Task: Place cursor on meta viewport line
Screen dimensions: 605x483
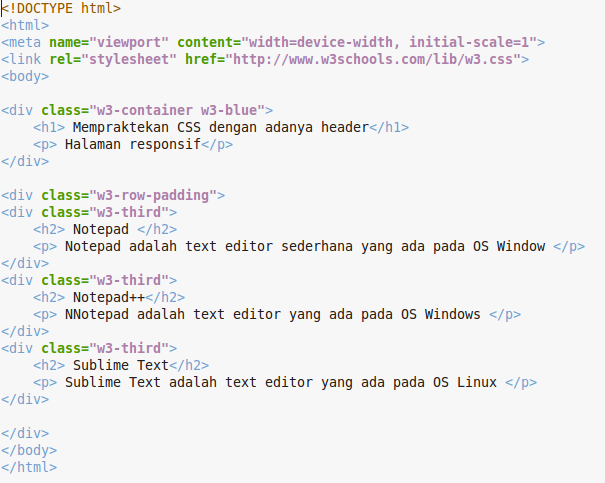Action: (273, 42)
